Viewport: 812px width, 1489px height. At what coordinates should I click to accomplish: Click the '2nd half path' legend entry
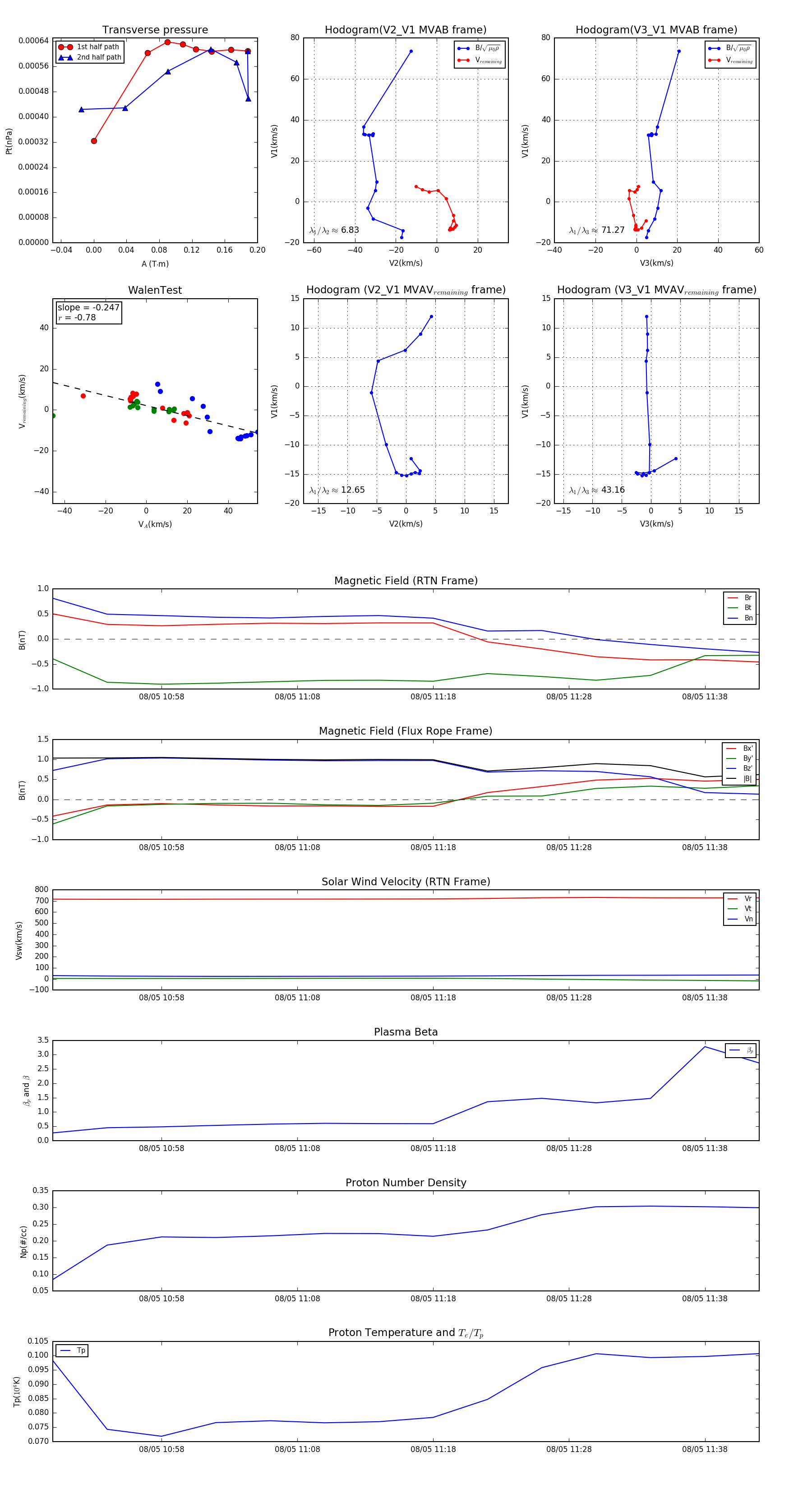(x=90, y=57)
